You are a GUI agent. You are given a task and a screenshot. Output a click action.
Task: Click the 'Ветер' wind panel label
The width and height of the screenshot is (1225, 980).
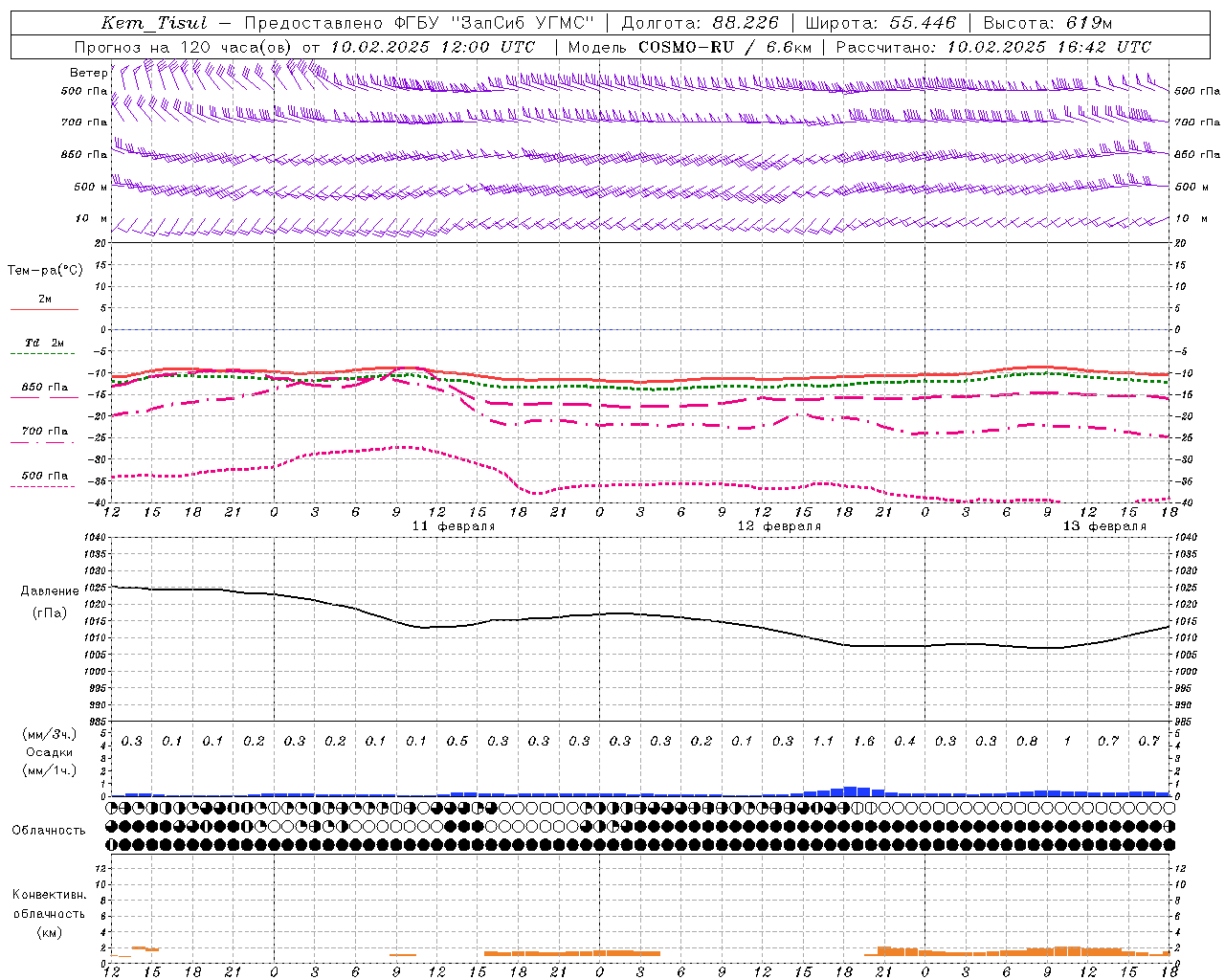[89, 73]
